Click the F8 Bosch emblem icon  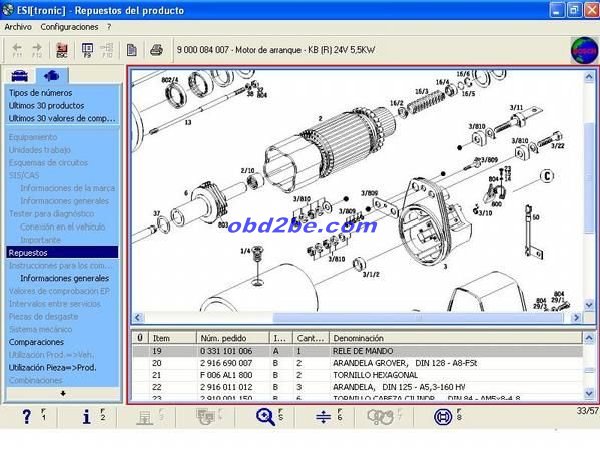click(x=443, y=417)
